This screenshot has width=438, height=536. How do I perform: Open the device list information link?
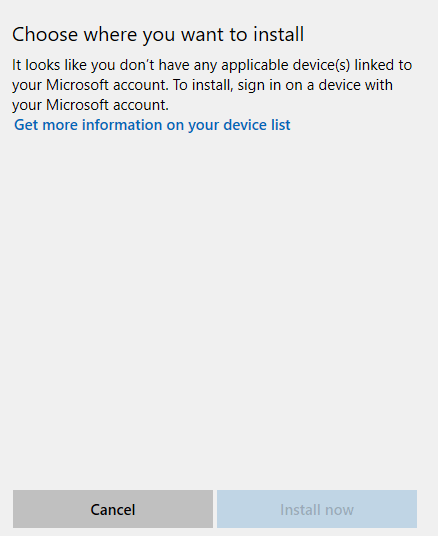pos(152,125)
